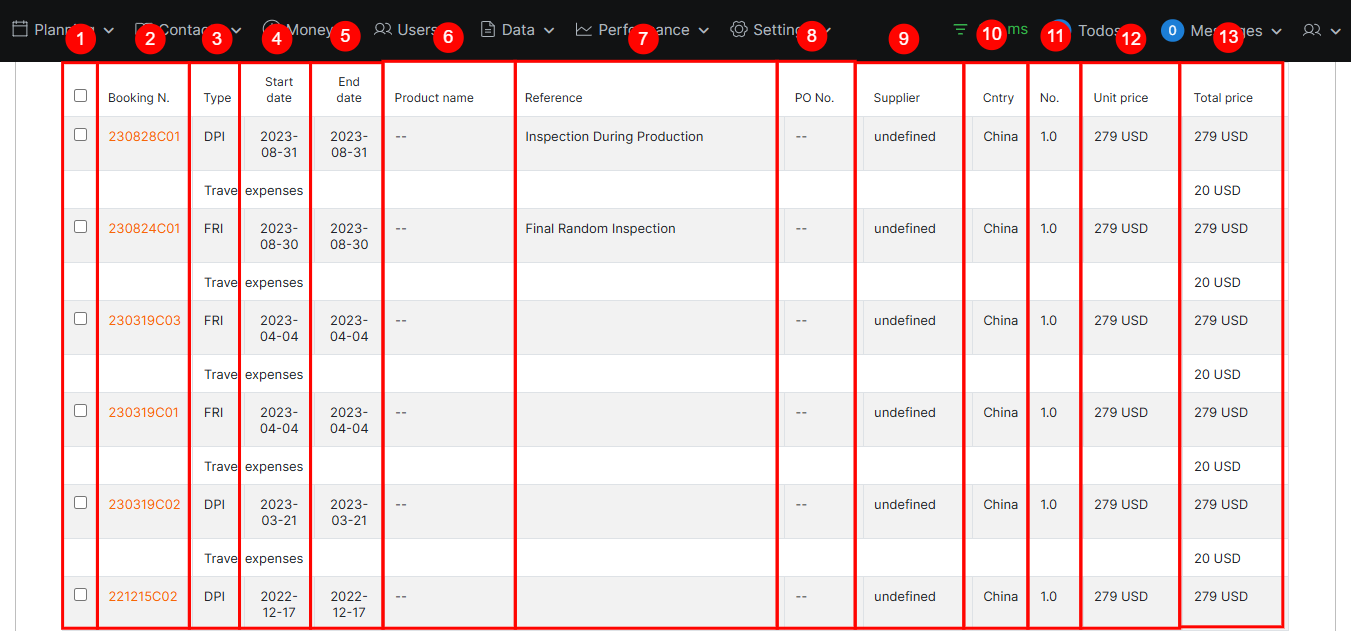Click the gear icon for Settings

click(739, 30)
